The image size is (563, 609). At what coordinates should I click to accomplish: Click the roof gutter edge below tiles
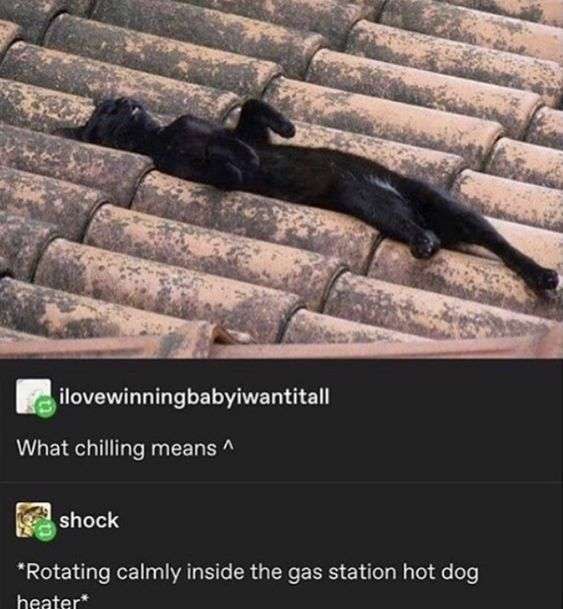pos(282,348)
